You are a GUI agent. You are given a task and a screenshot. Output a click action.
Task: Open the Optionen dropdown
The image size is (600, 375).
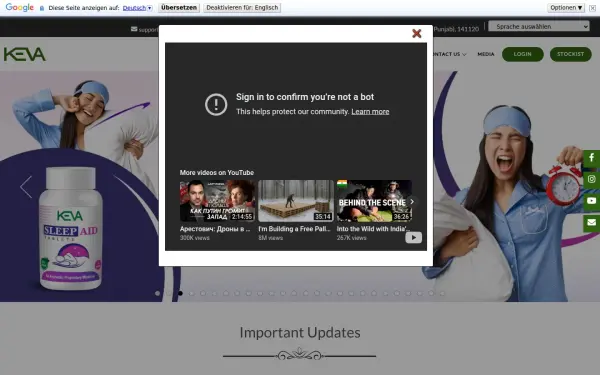click(x=566, y=8)
